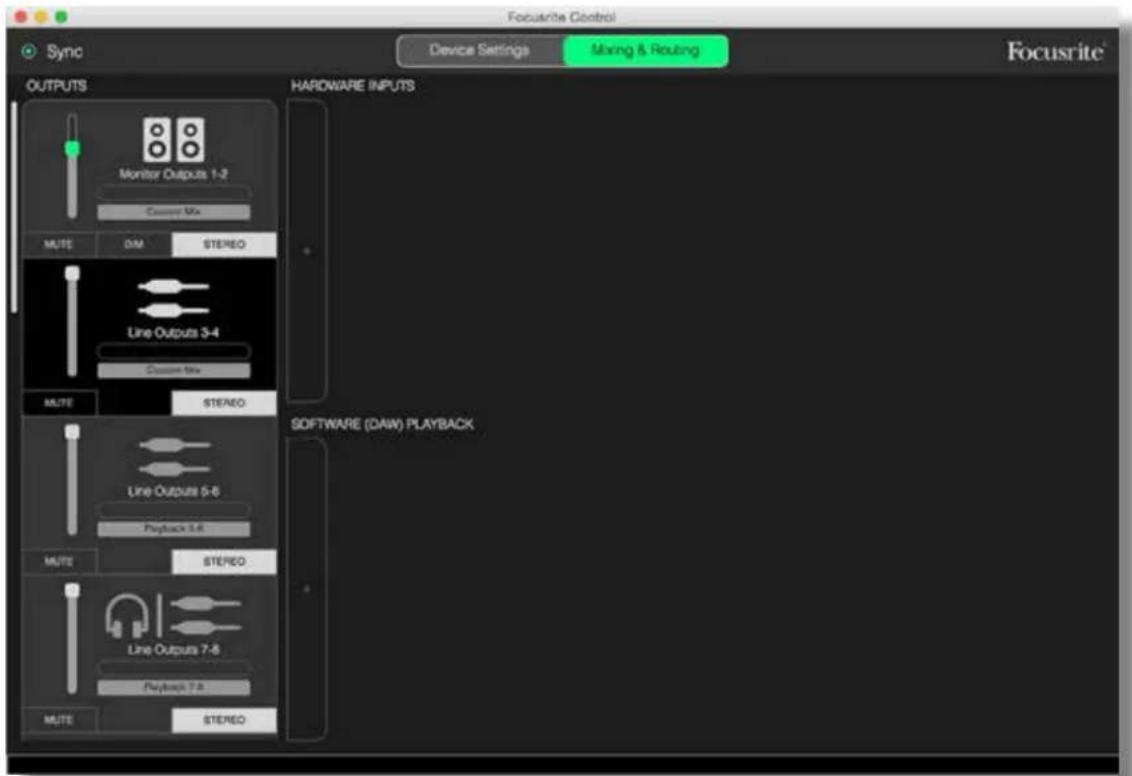
Task: Toggle STEREO on Line Outputs 7-8
Action: coord(224,720)
